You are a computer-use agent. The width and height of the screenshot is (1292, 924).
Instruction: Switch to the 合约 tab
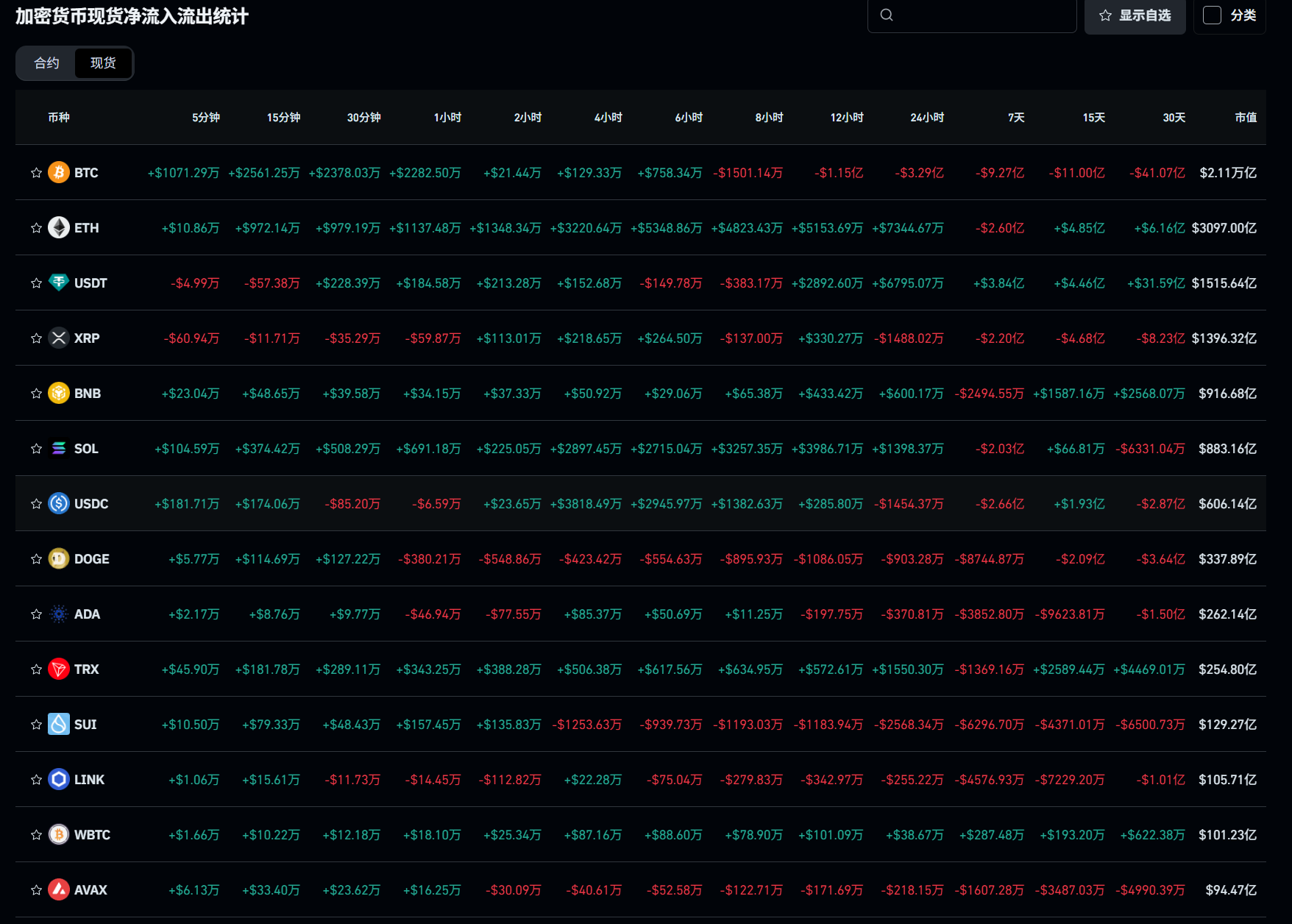tap(46, 63)
